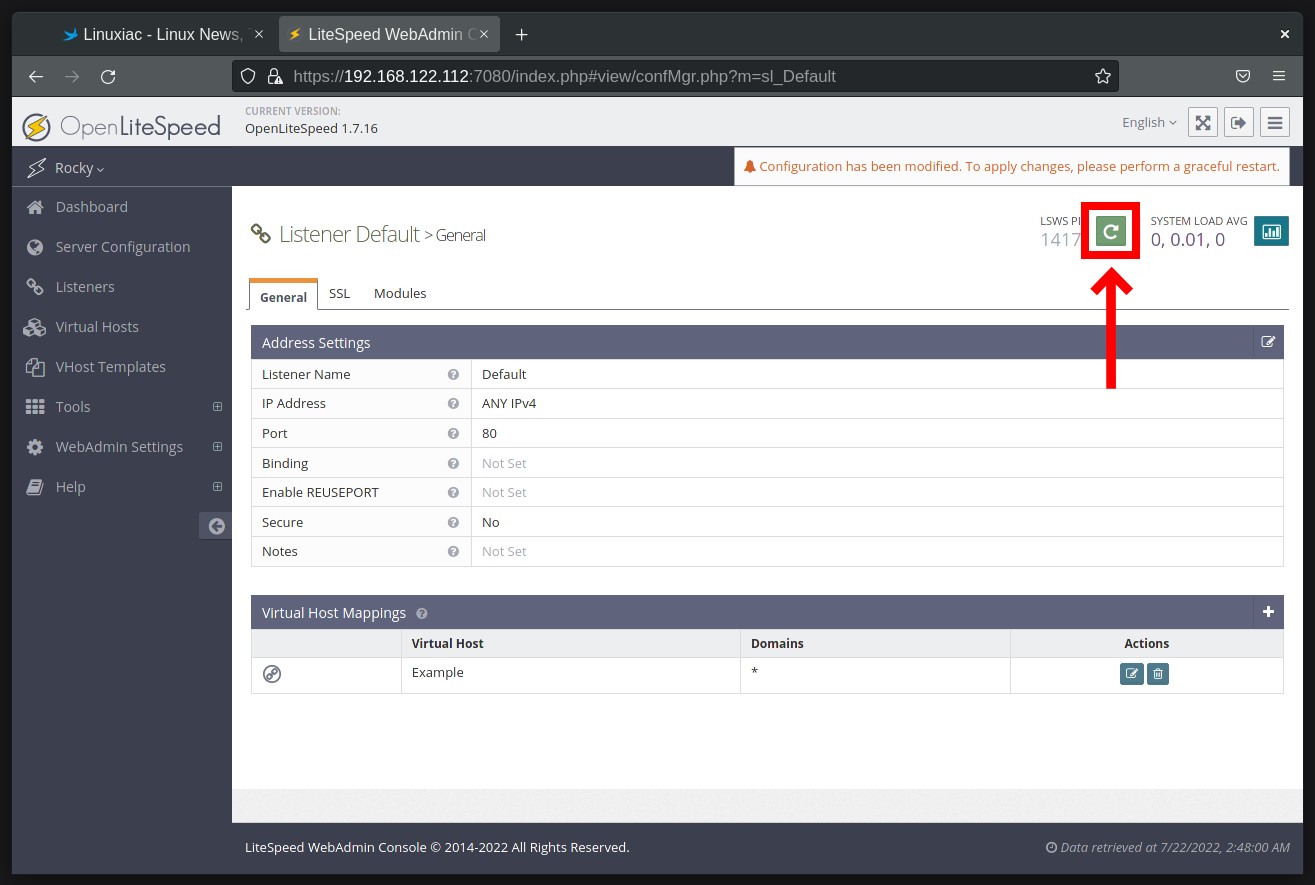Click the Binding help icon
Image resolution: width=1315 pixels, height=885 pixels.
[x=453, y=463]
